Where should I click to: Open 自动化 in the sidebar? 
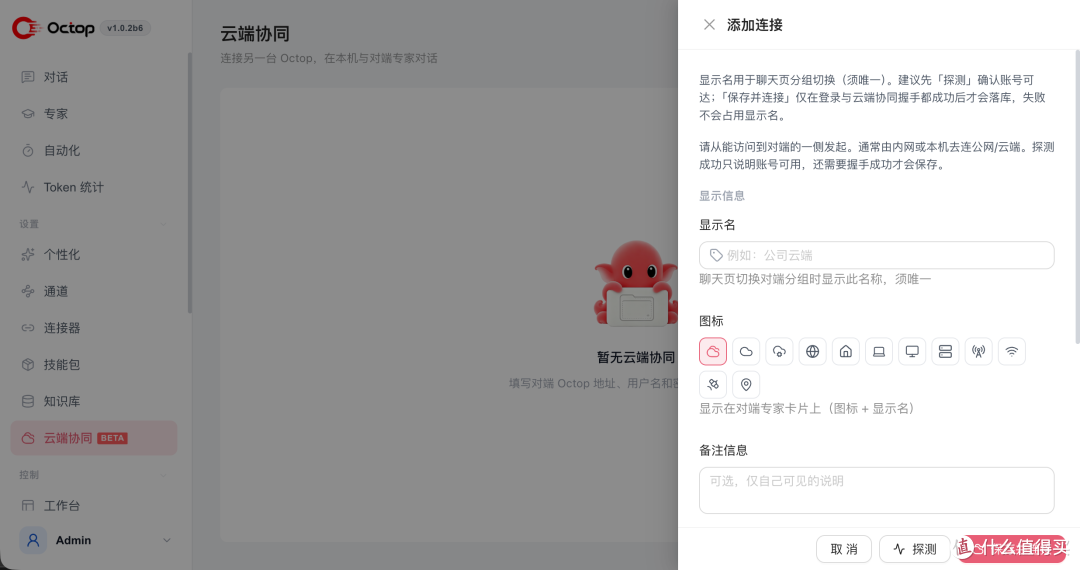[94, 150]
